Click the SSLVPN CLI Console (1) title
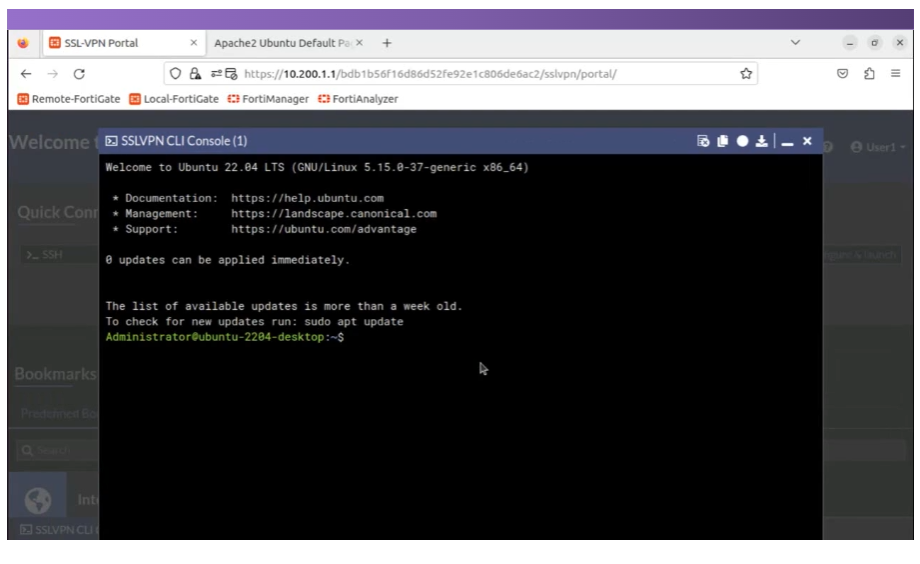The width and height of the screenshot is (920, 564). coord(184,141)
